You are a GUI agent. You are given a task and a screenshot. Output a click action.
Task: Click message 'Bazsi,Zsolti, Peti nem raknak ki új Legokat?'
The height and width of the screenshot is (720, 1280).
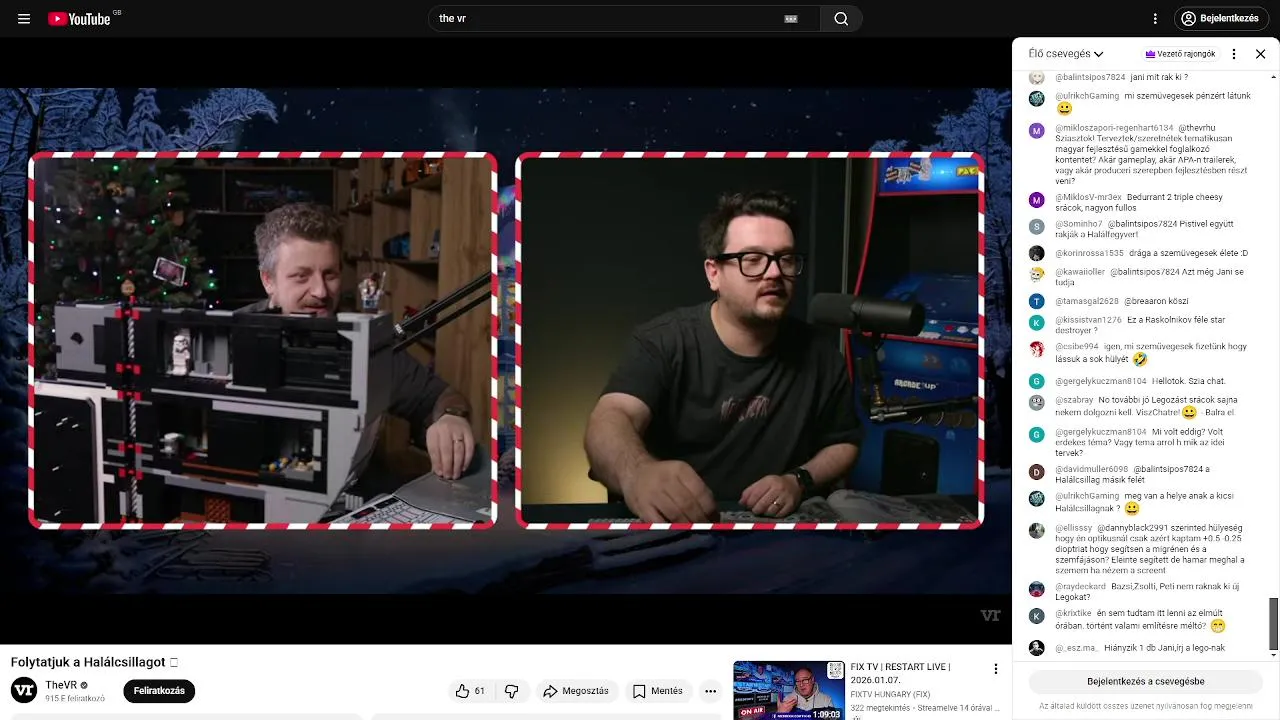click(1147, 592)
